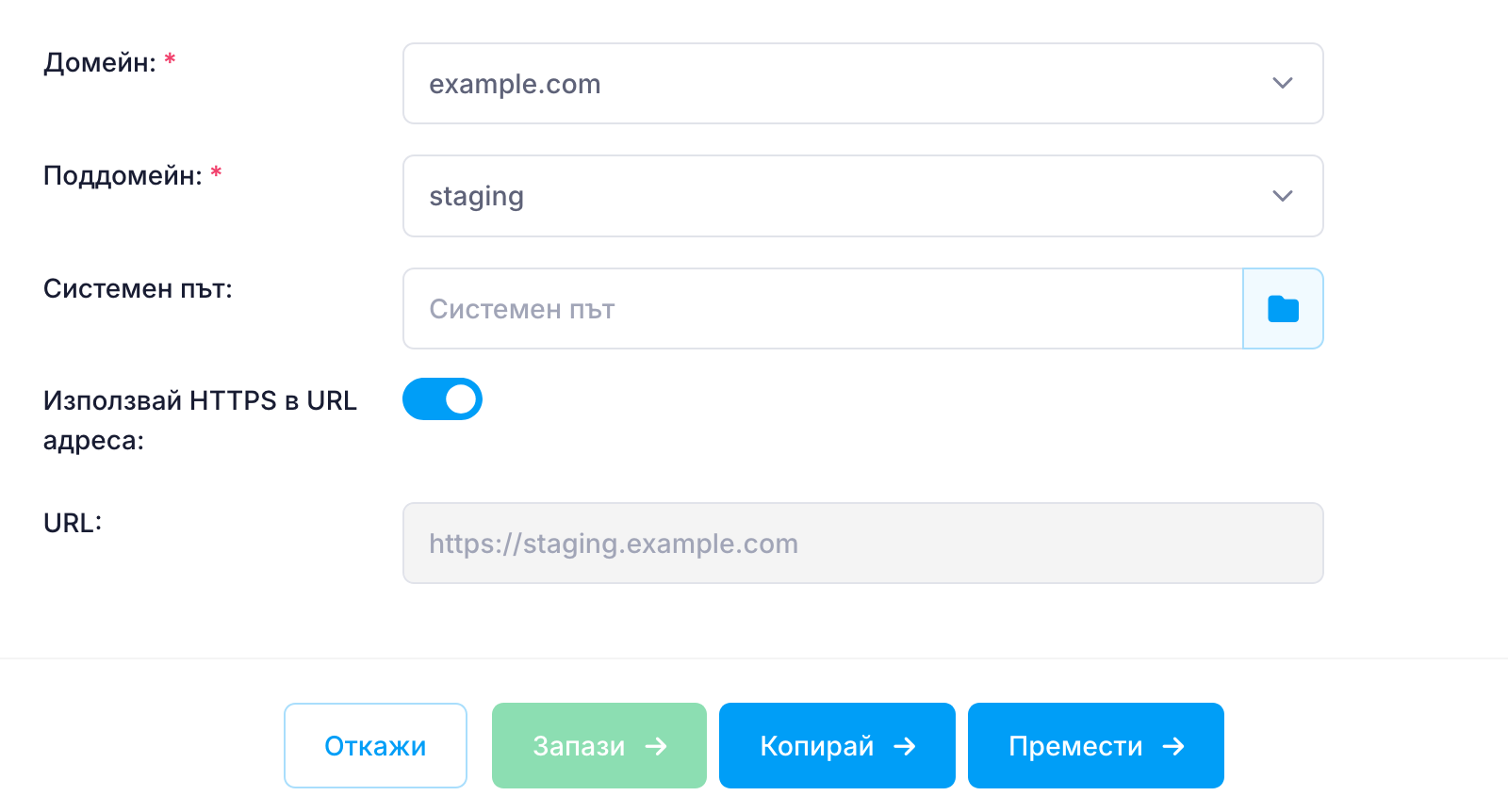Viewport: 1508px width, 812px height.
Task: Click the chevron on the Поддомейн dropdown
Action: pyautogui.click(x=1282, y=196)
